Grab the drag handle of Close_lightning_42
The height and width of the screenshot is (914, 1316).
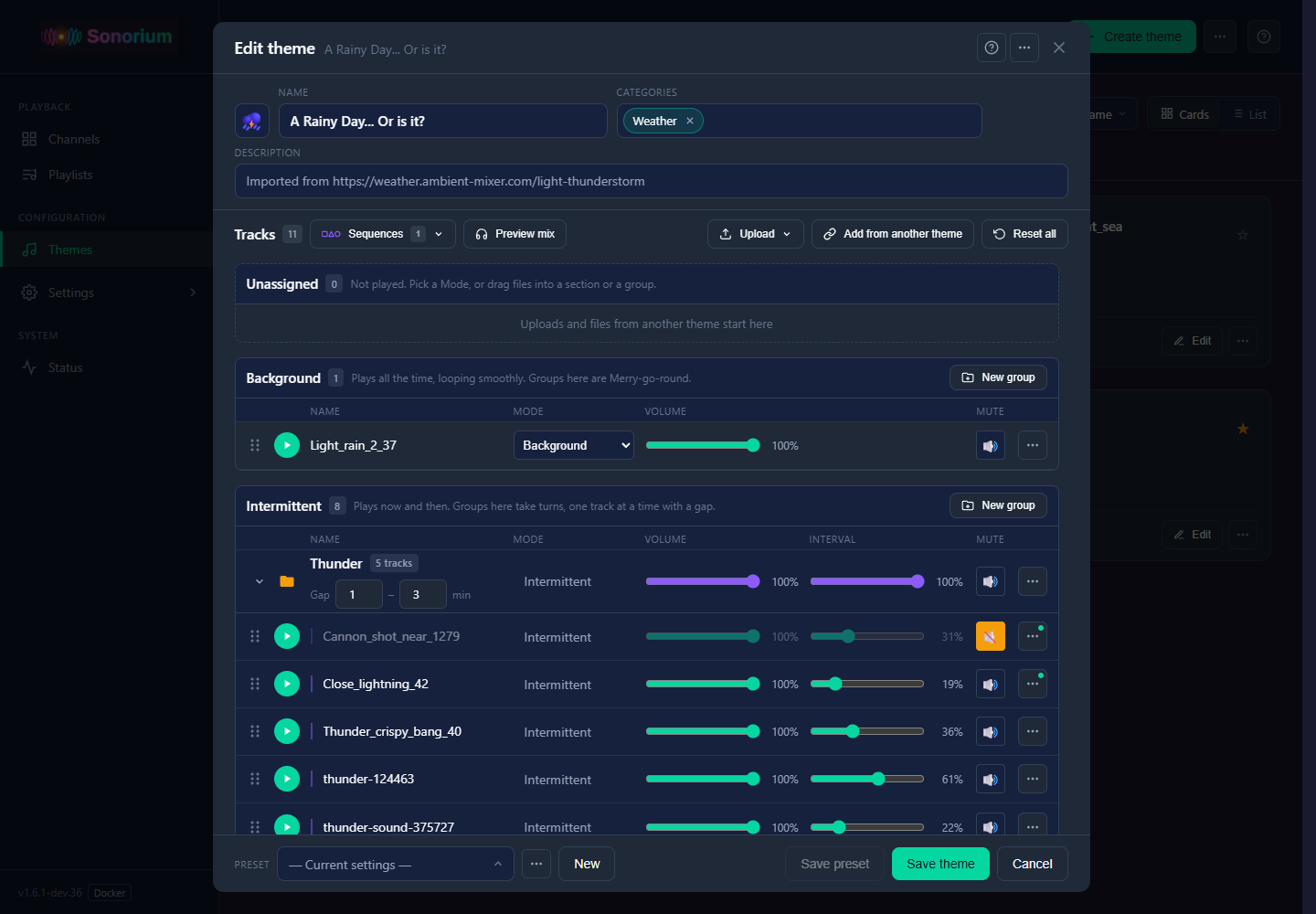pyautogui.click(x=255, y=684)
